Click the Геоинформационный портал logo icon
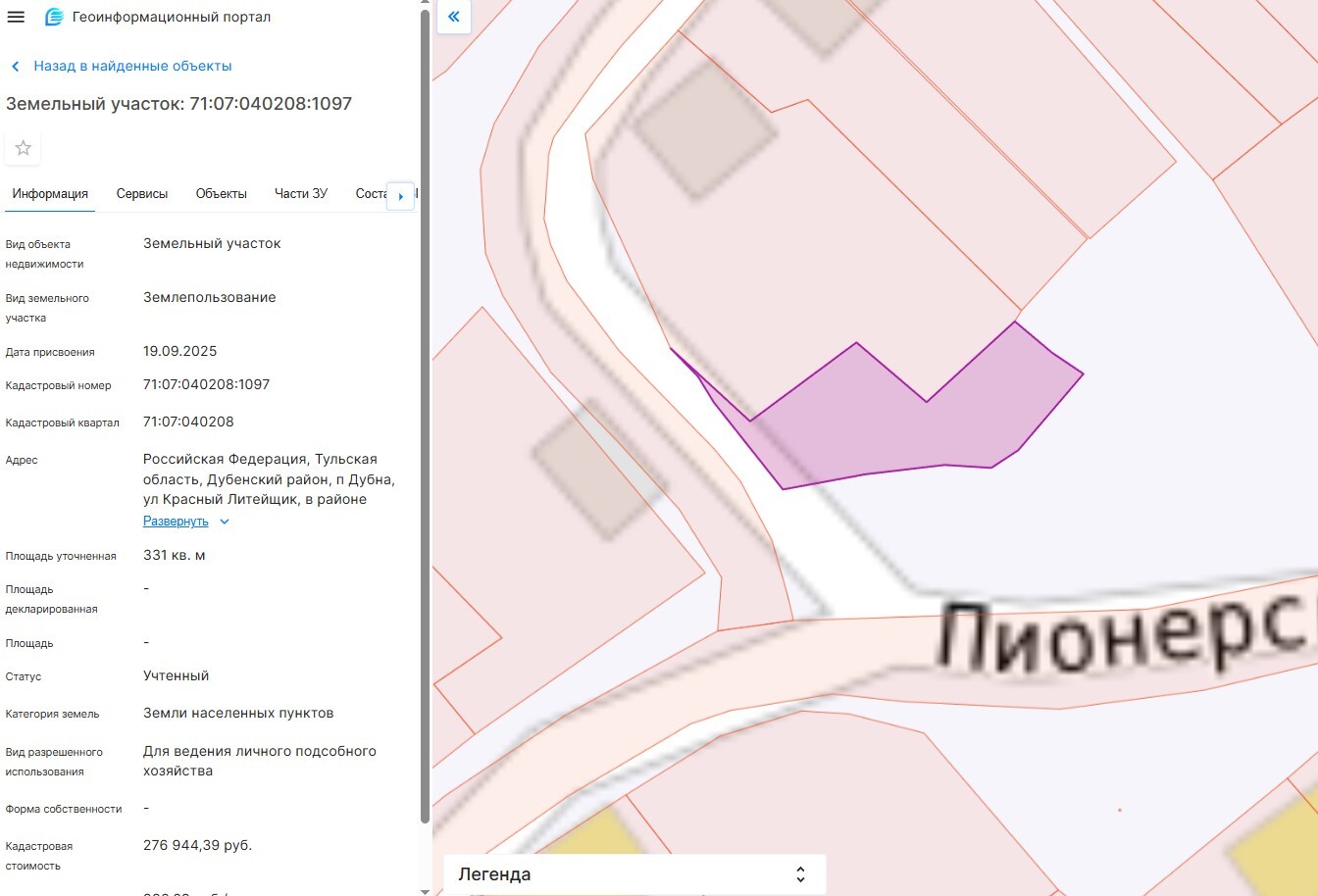Image resolution: width=1318 pixels, height=896 pixels. tap(54, 17)
